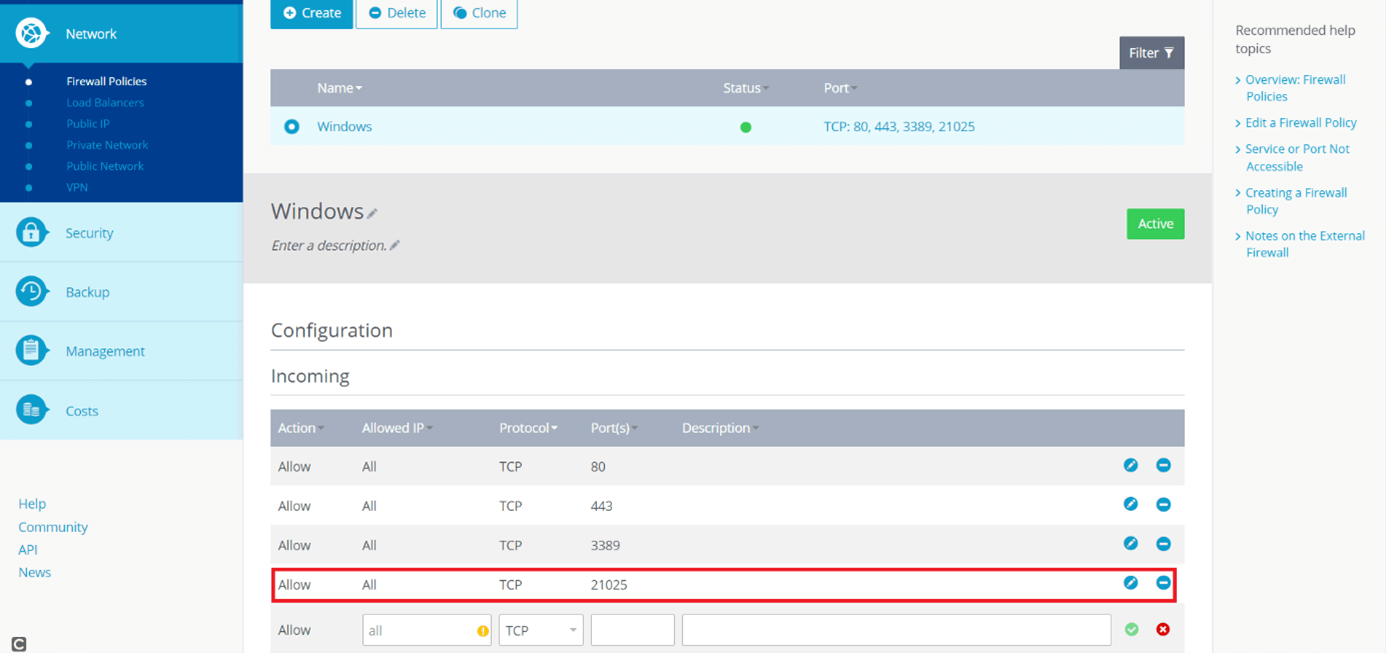The height and width of the screenshot is (653, 1386).
Task: Click the Allowed IP input field
Action: 426,630
